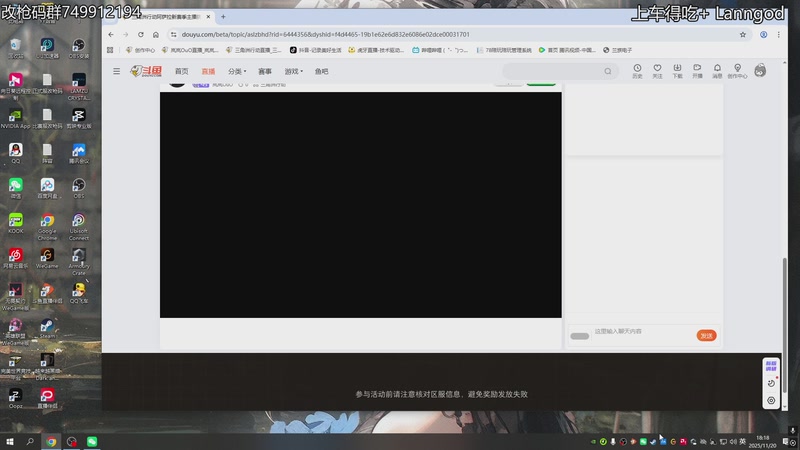Screen dimensions: 800x450
Task: Open the 赛事 events tab
Action: (x=265, y=71)
